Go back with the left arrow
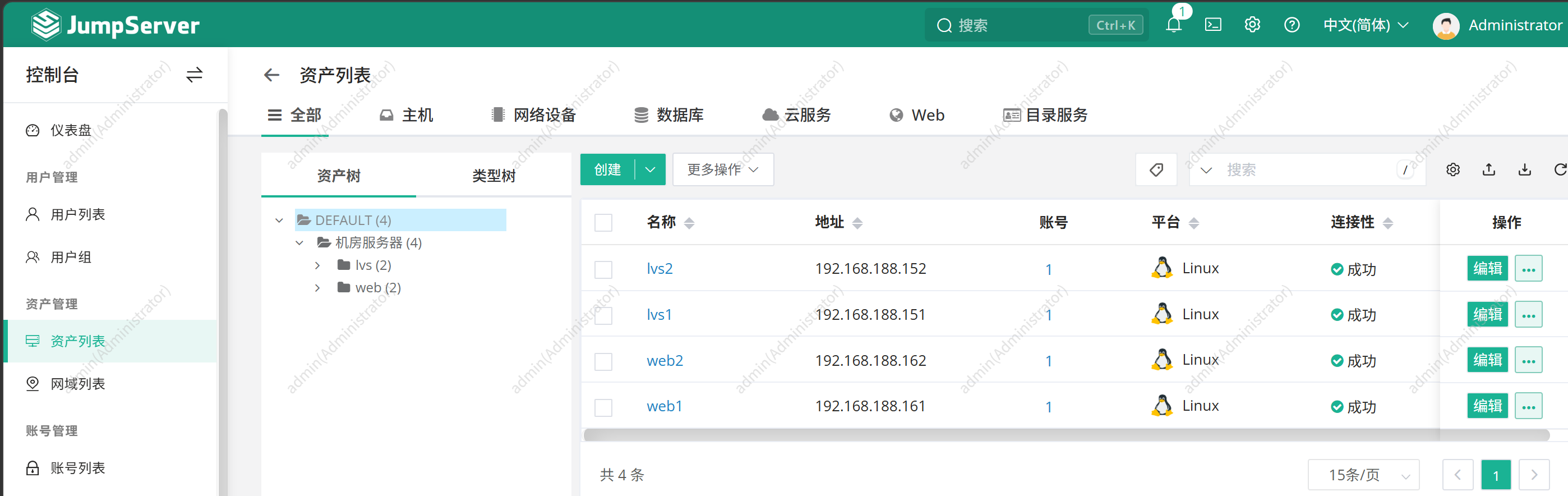 (x=271, y=75)
